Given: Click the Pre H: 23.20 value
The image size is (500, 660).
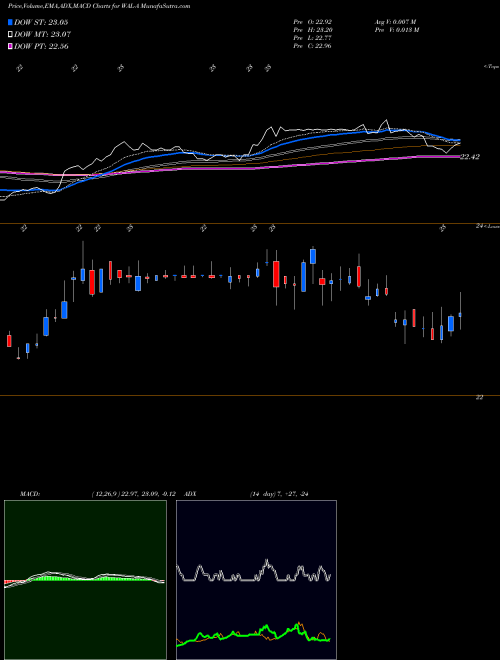Looking at the screenshot, I should pyautogui.click(x=312, y=30).
